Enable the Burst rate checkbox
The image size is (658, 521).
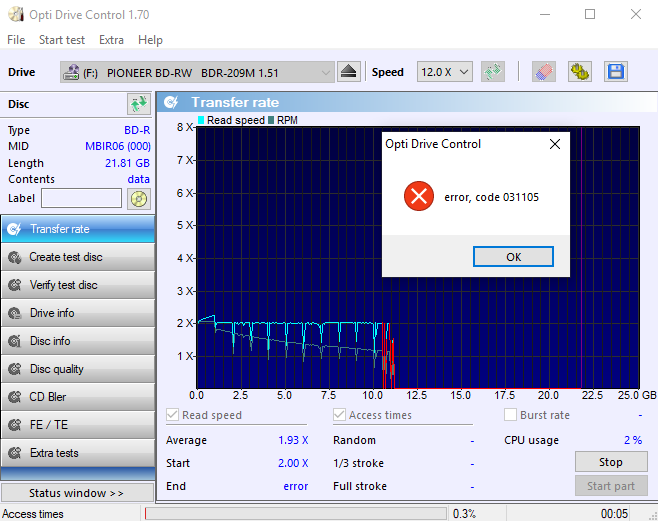(510, 415)
